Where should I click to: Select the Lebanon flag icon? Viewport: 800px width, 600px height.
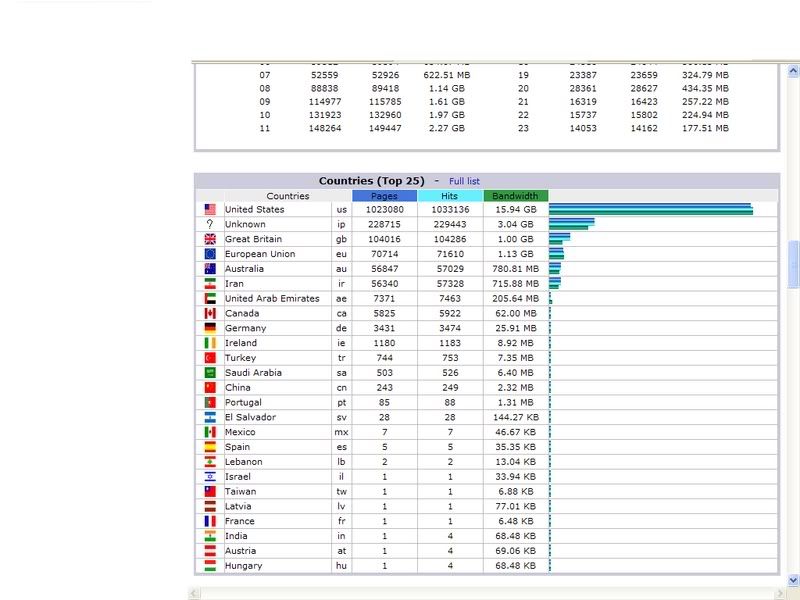210,461
